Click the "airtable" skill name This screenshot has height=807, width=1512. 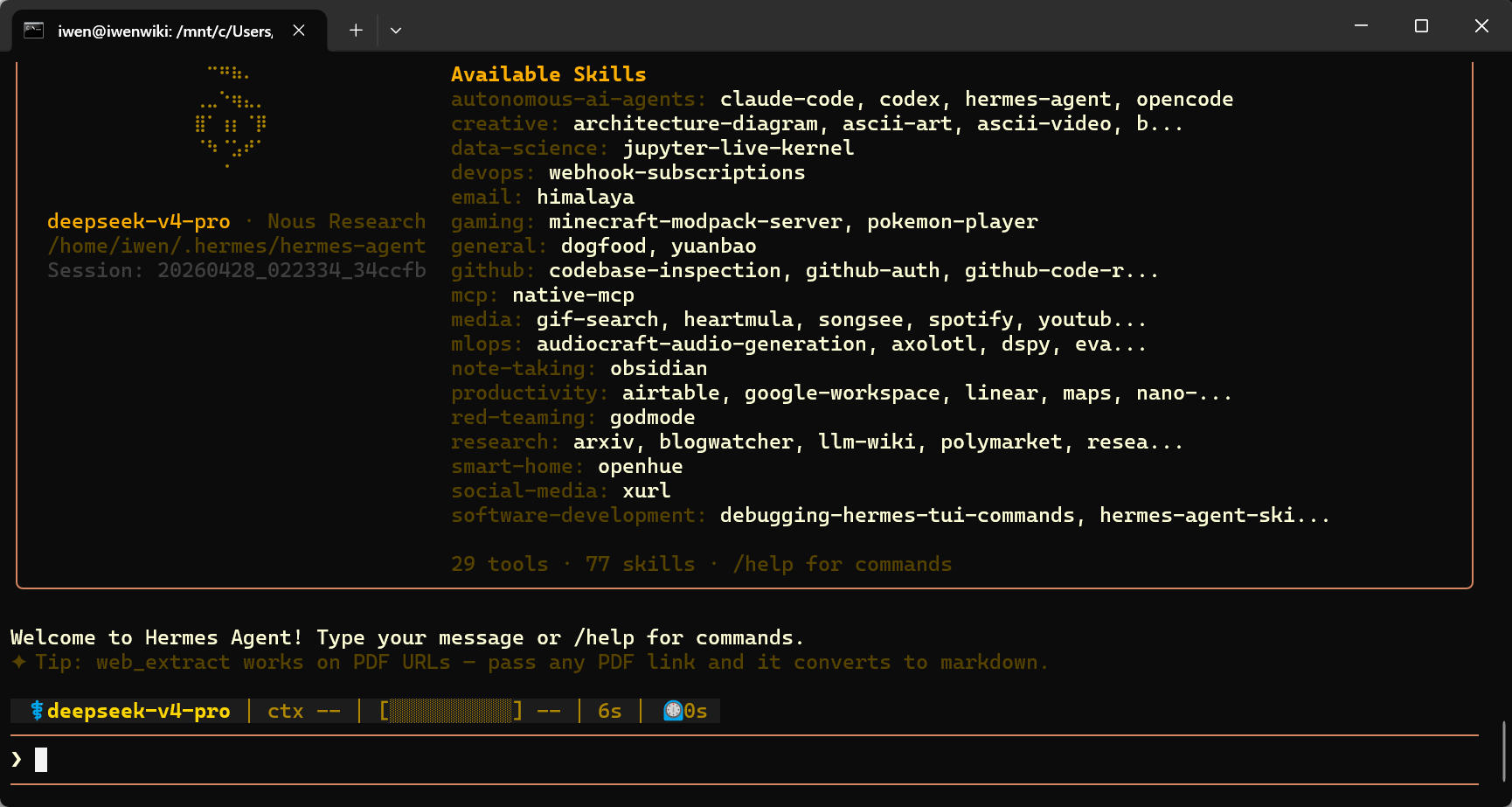point(671,393)
